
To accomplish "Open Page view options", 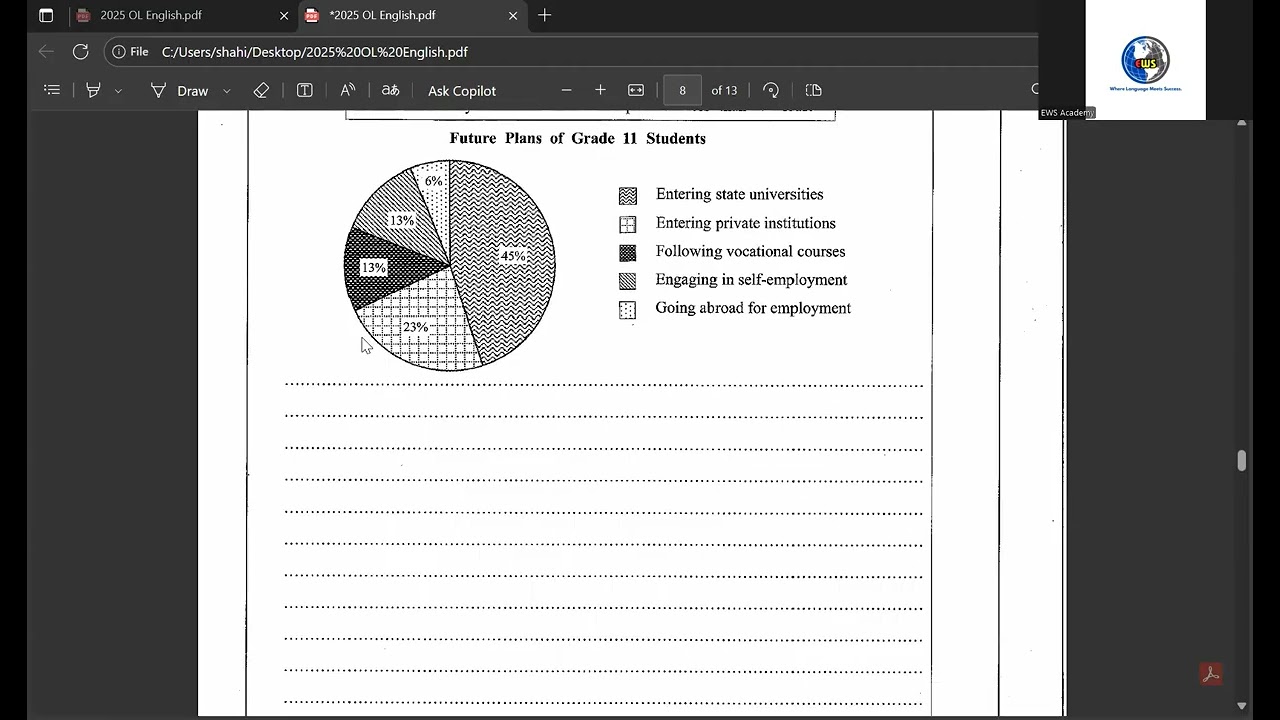I will coord(814,90).
